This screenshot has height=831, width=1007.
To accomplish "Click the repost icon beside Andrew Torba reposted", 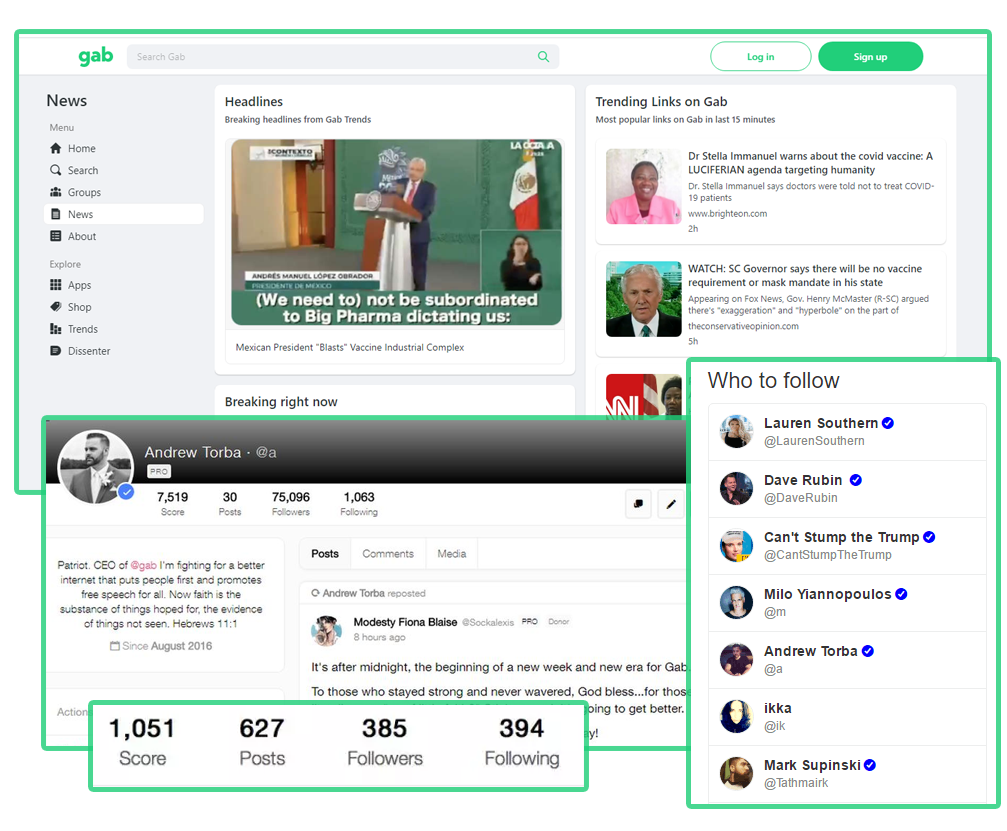I will coord(315,593).
